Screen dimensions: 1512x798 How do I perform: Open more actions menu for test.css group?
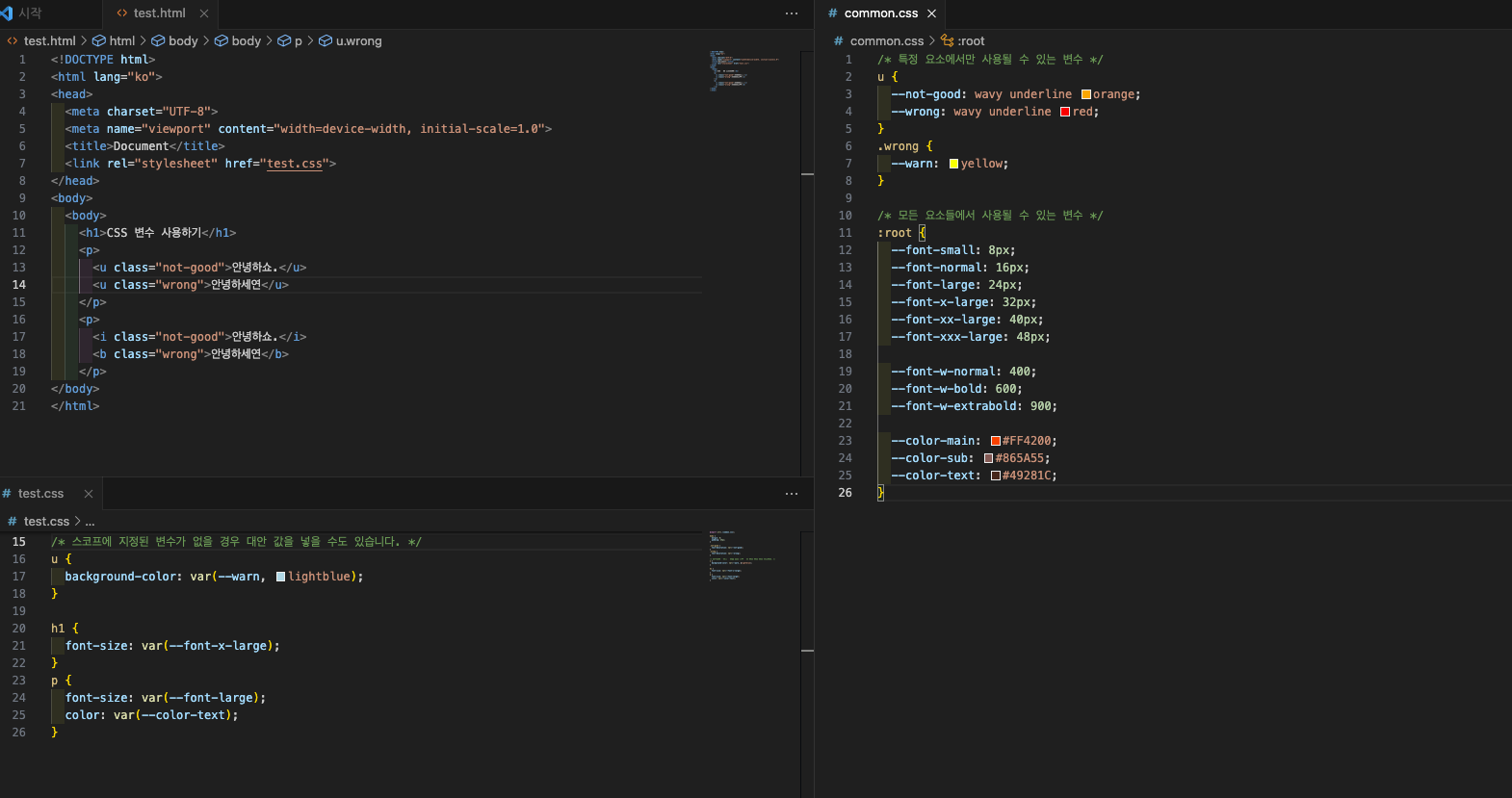click(792, 494)
